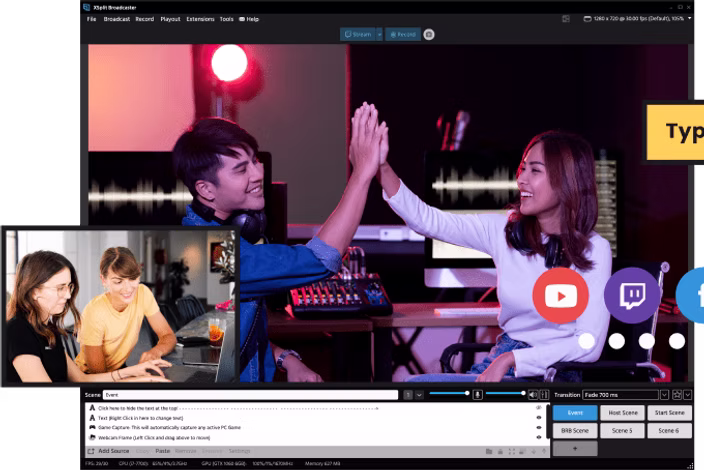The image size is (704, 470).
Task: Open the Extensions menu
Action: click(x=200, y=19)
